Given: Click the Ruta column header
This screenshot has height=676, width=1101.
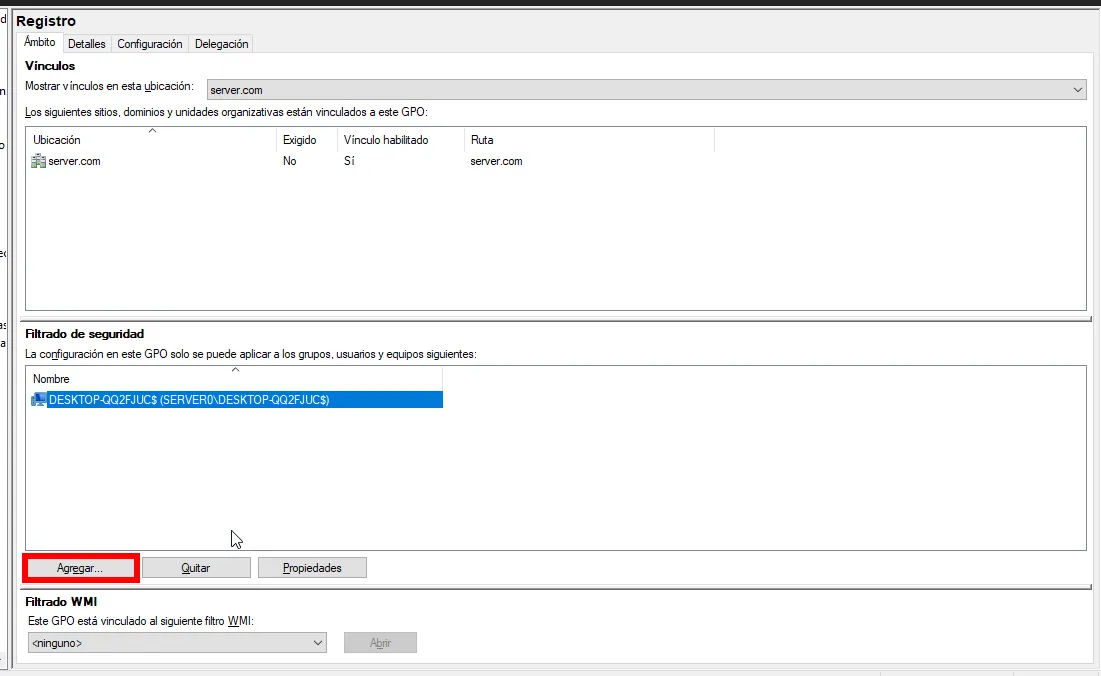Looking at the screenshot, I should point(589,140).
